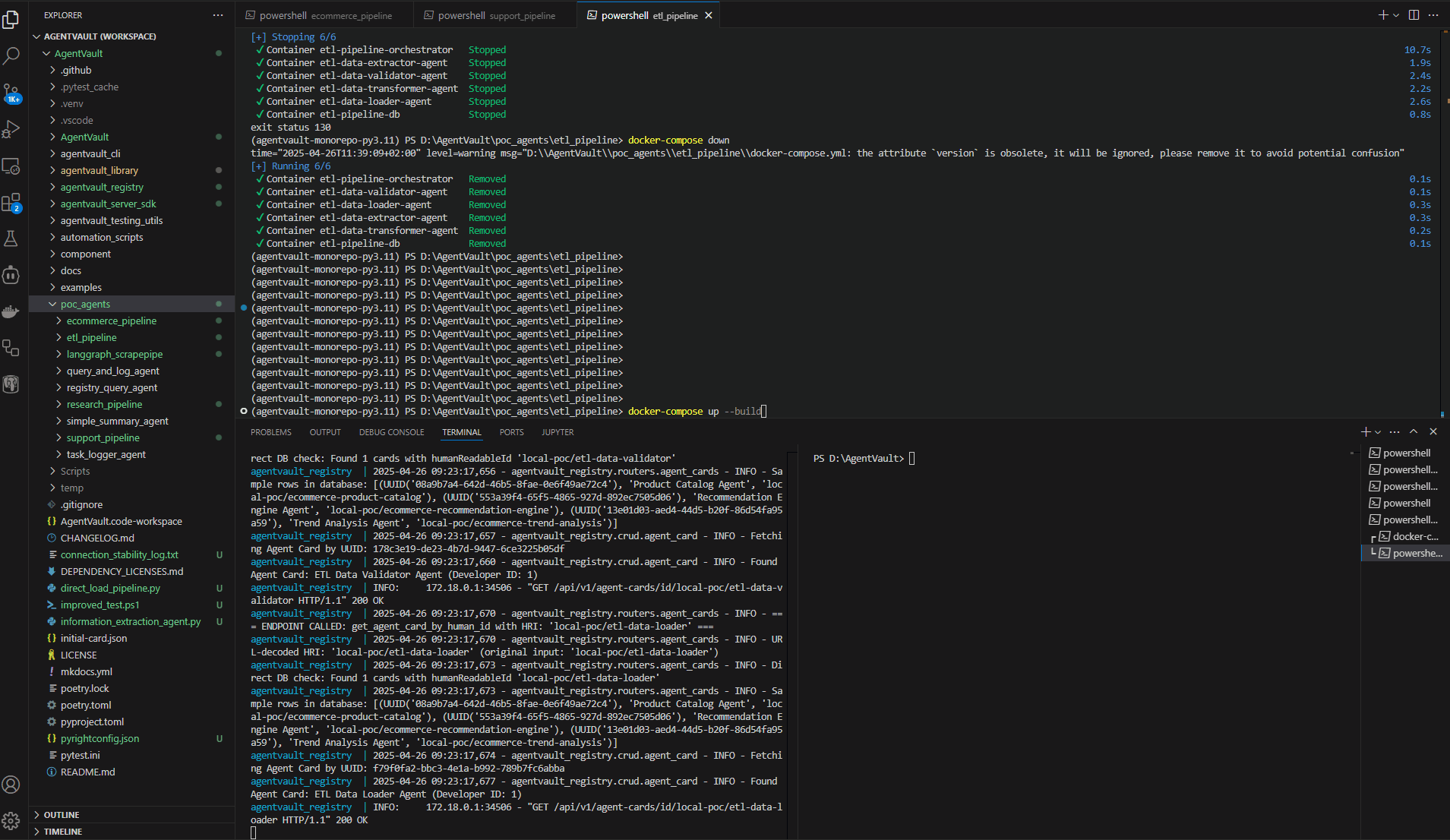Image resolution: width=1450 pixels, height=840 pixels.
Task: Open CHANGELOG.md file
Action: click(131, 538)
